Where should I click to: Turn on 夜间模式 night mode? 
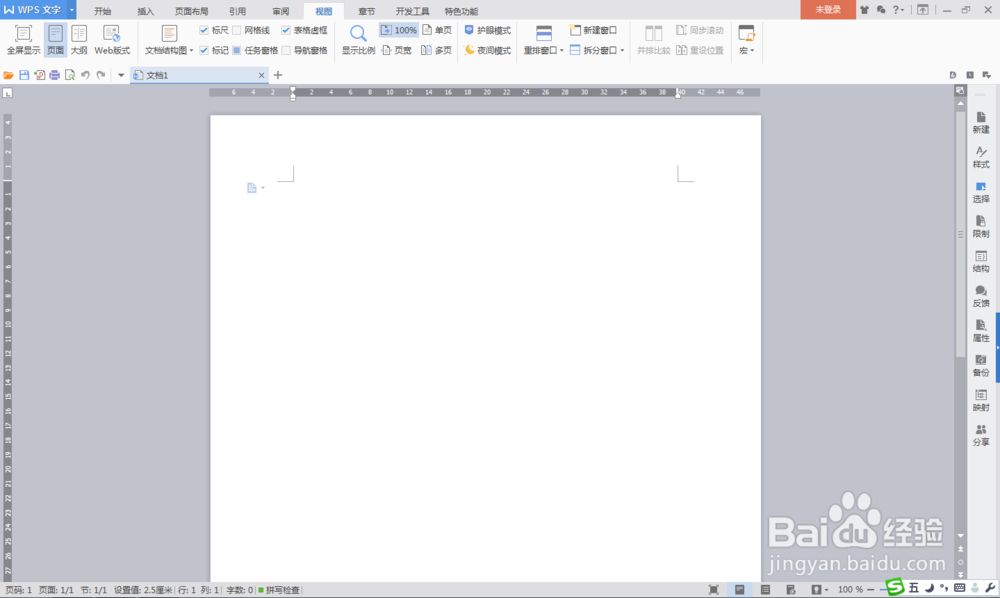coord(487,50)
